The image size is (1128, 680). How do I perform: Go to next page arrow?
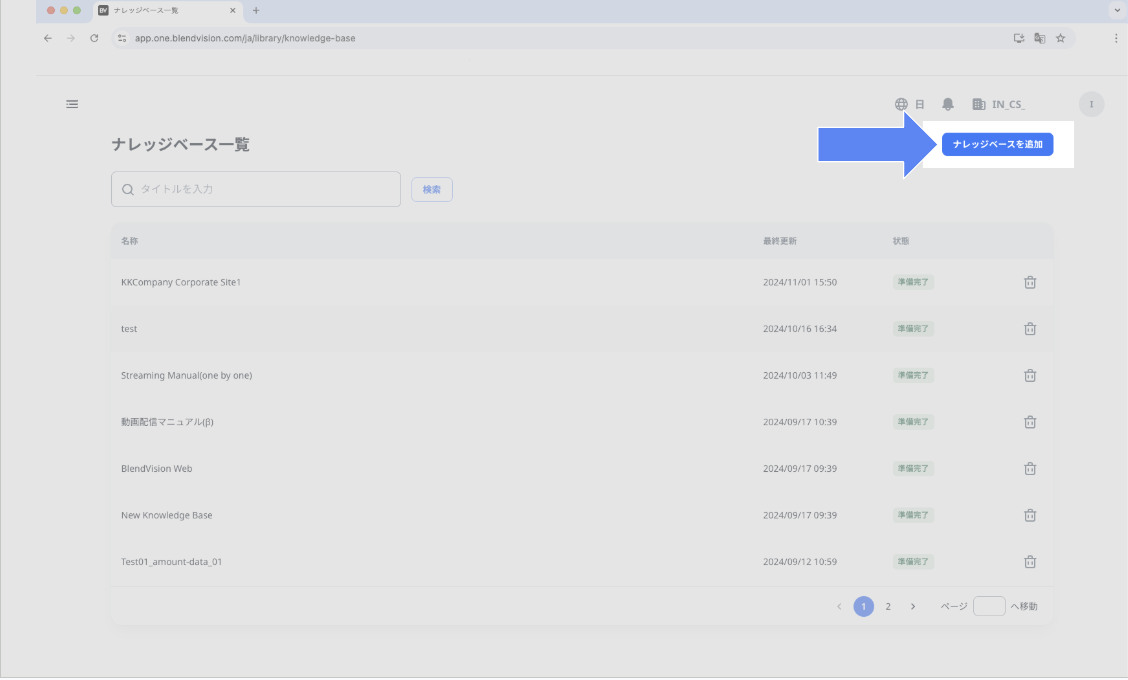point(913,607)
